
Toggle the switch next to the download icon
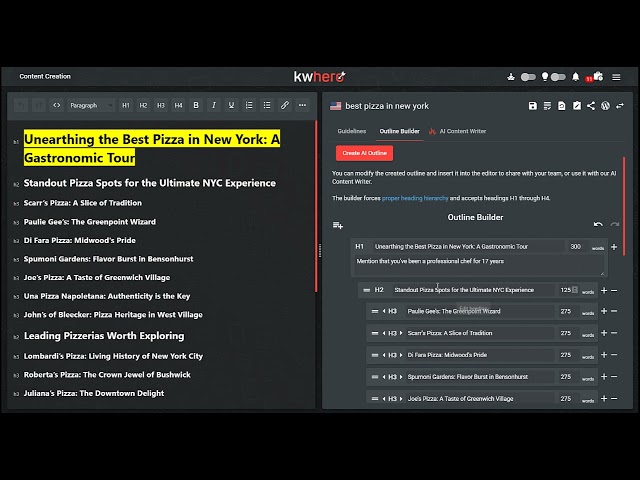coord(528,77)
